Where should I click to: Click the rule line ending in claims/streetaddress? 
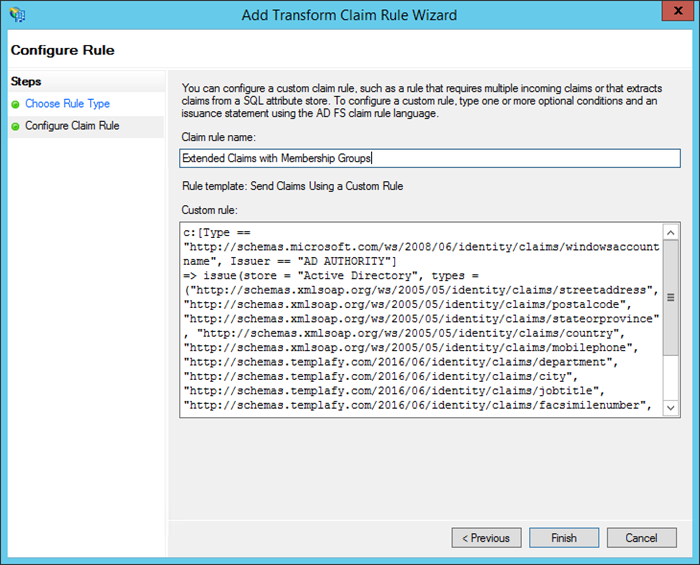pos(421,290)
